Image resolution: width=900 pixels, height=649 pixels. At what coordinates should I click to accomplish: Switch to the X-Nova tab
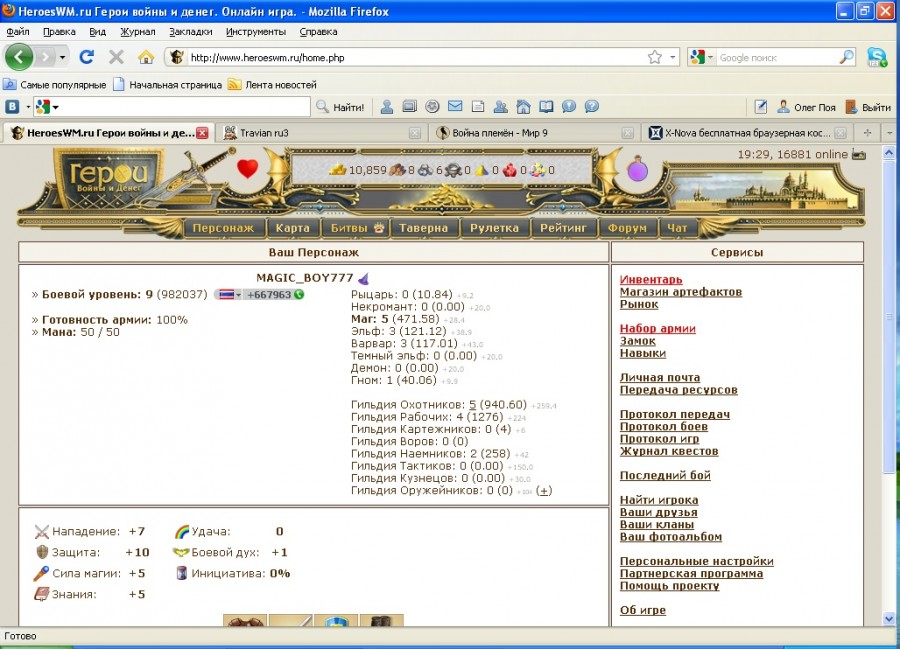tap(746, 133)
